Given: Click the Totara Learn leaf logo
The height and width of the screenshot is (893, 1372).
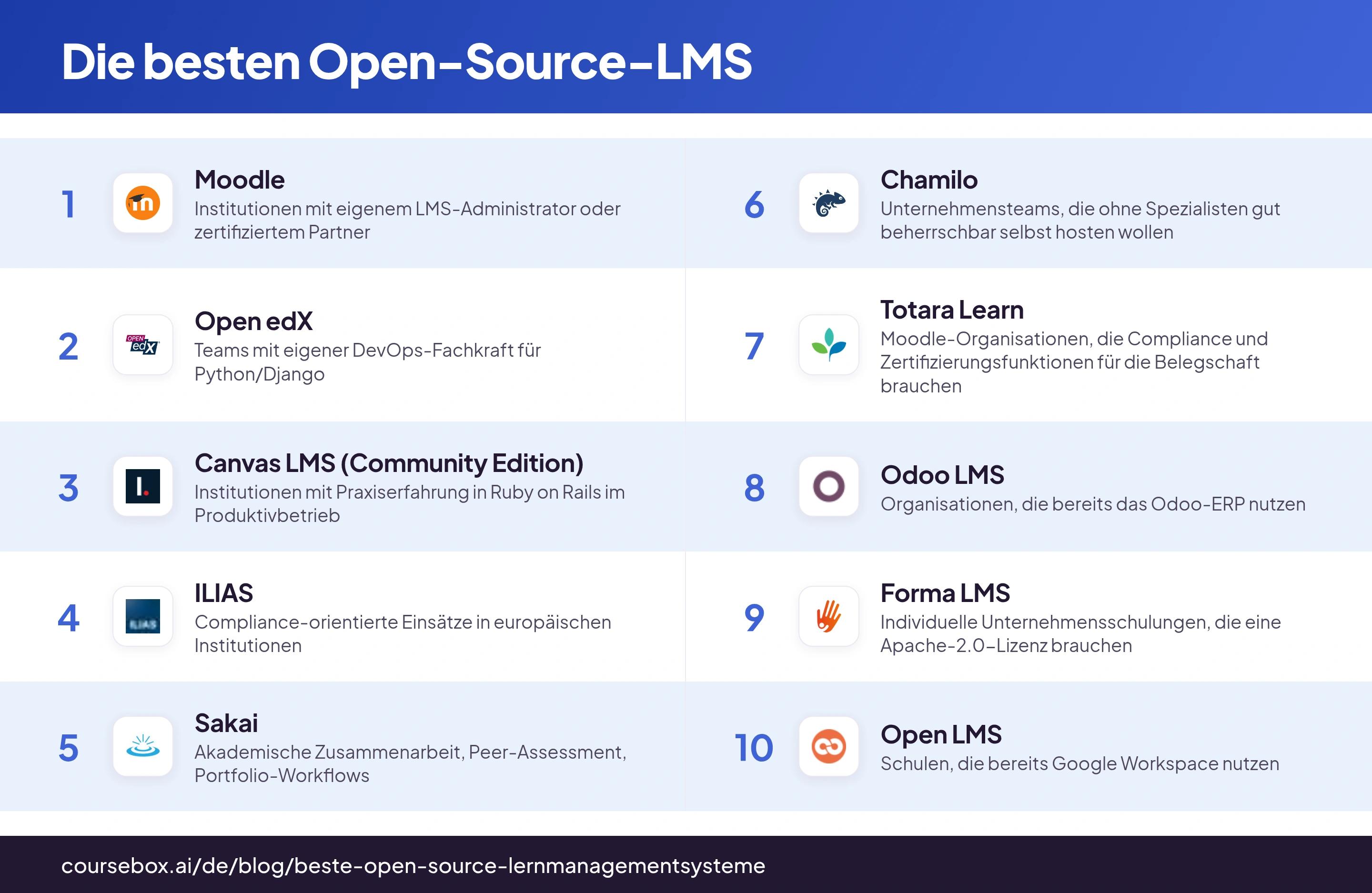Looking at the screenshot, I should pos(829,345).
